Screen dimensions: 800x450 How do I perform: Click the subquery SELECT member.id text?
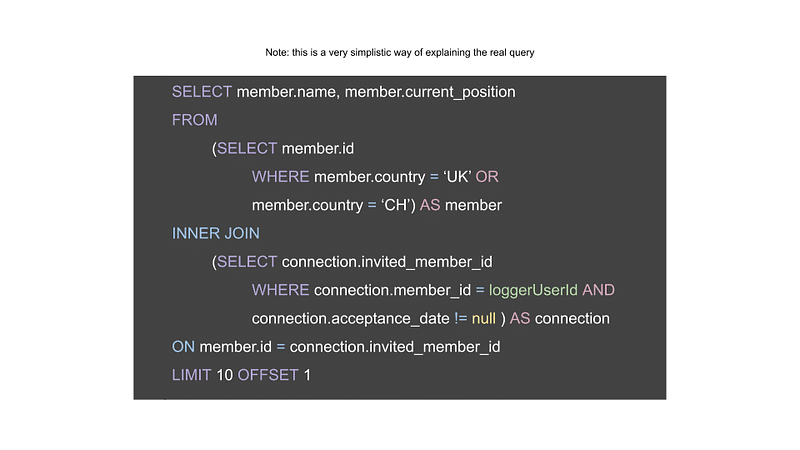(x=285, y=149)
